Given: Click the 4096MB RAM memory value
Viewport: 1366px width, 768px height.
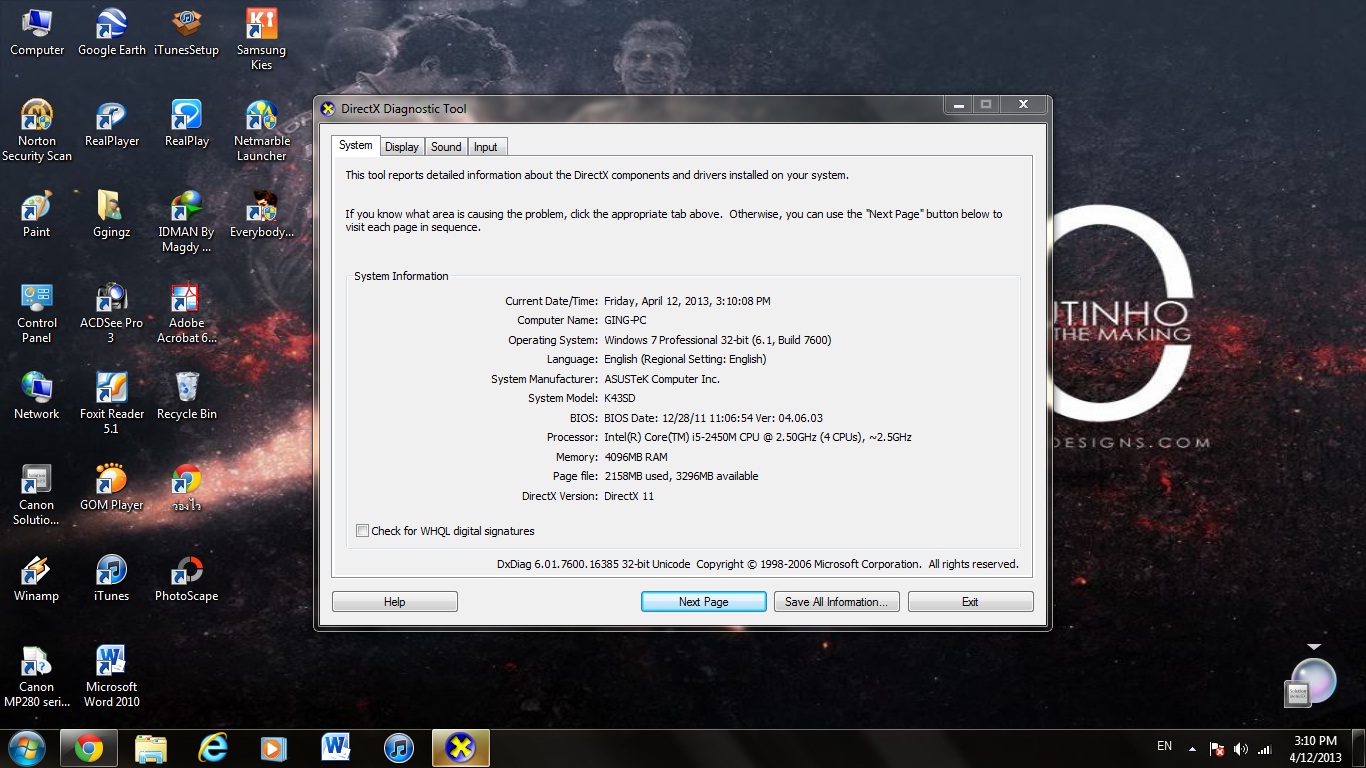Looking at the screenshot, I should (636, 457).
